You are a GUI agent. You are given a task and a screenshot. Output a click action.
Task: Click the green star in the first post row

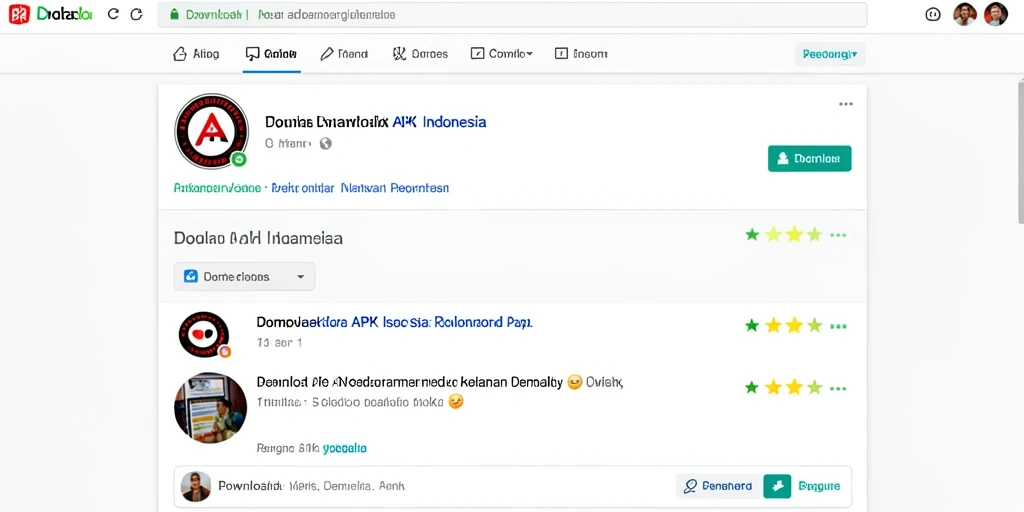(752, 325)
